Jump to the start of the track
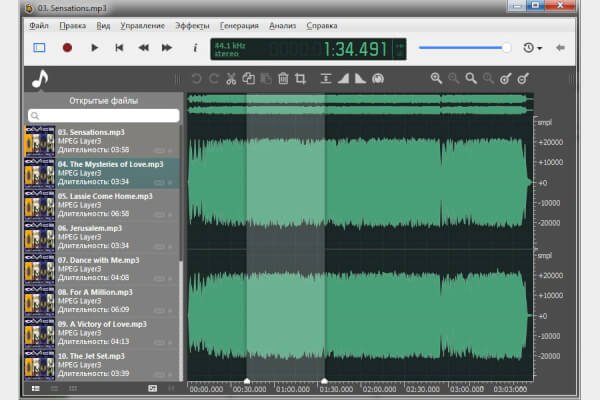600x400 pixels. pyautogui.click(x=119, y=48)
